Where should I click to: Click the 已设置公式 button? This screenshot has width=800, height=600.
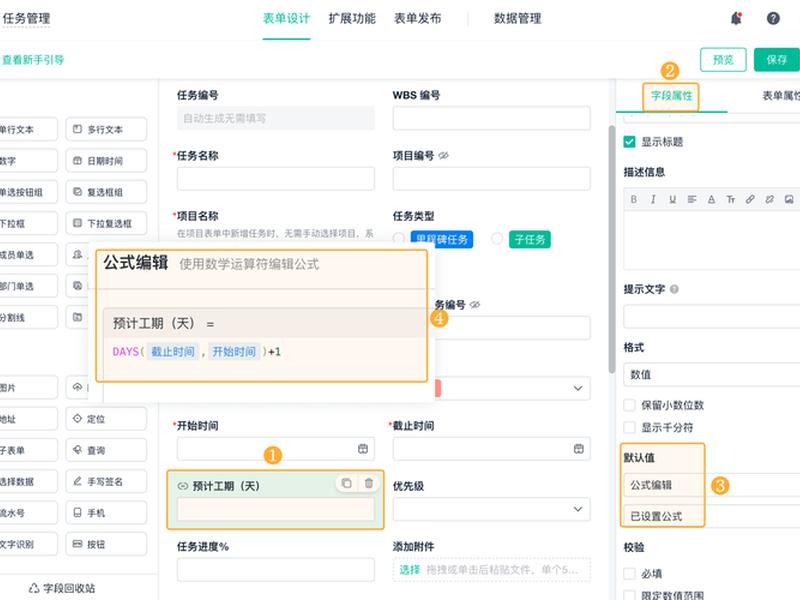coord(712,516)
